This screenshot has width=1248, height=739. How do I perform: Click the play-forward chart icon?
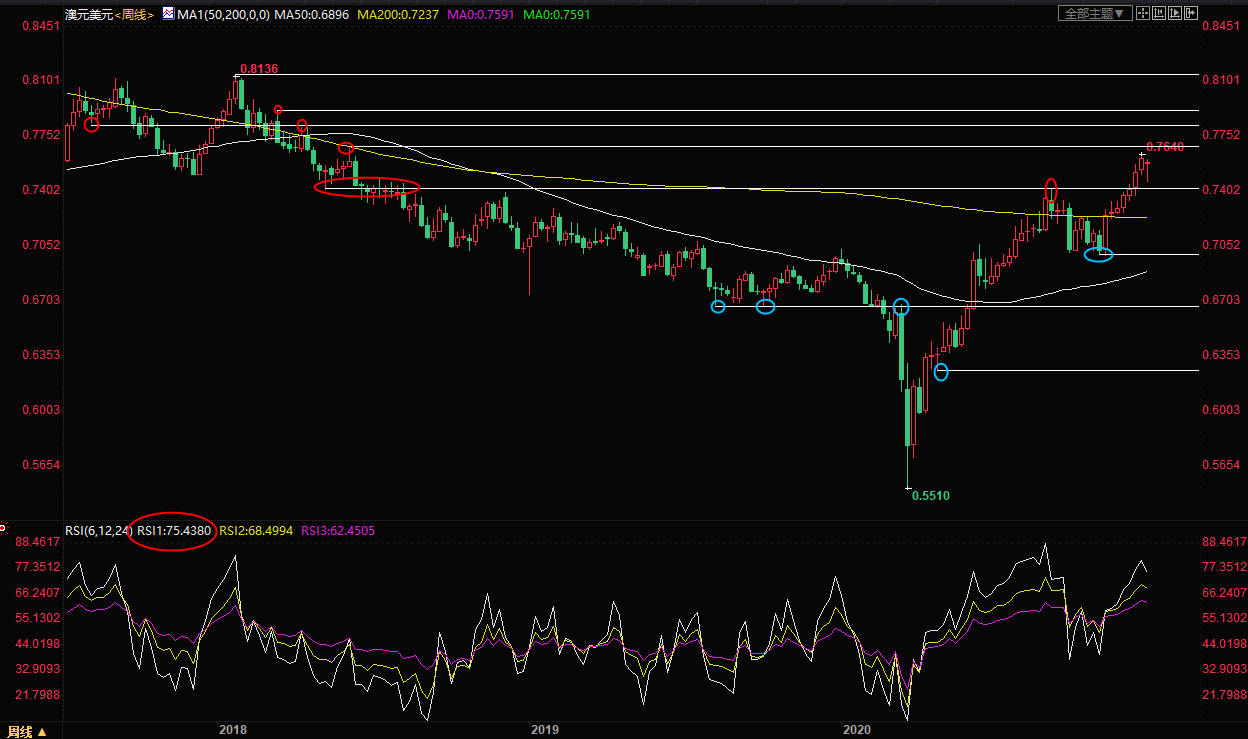click(x=1173, y=13)
